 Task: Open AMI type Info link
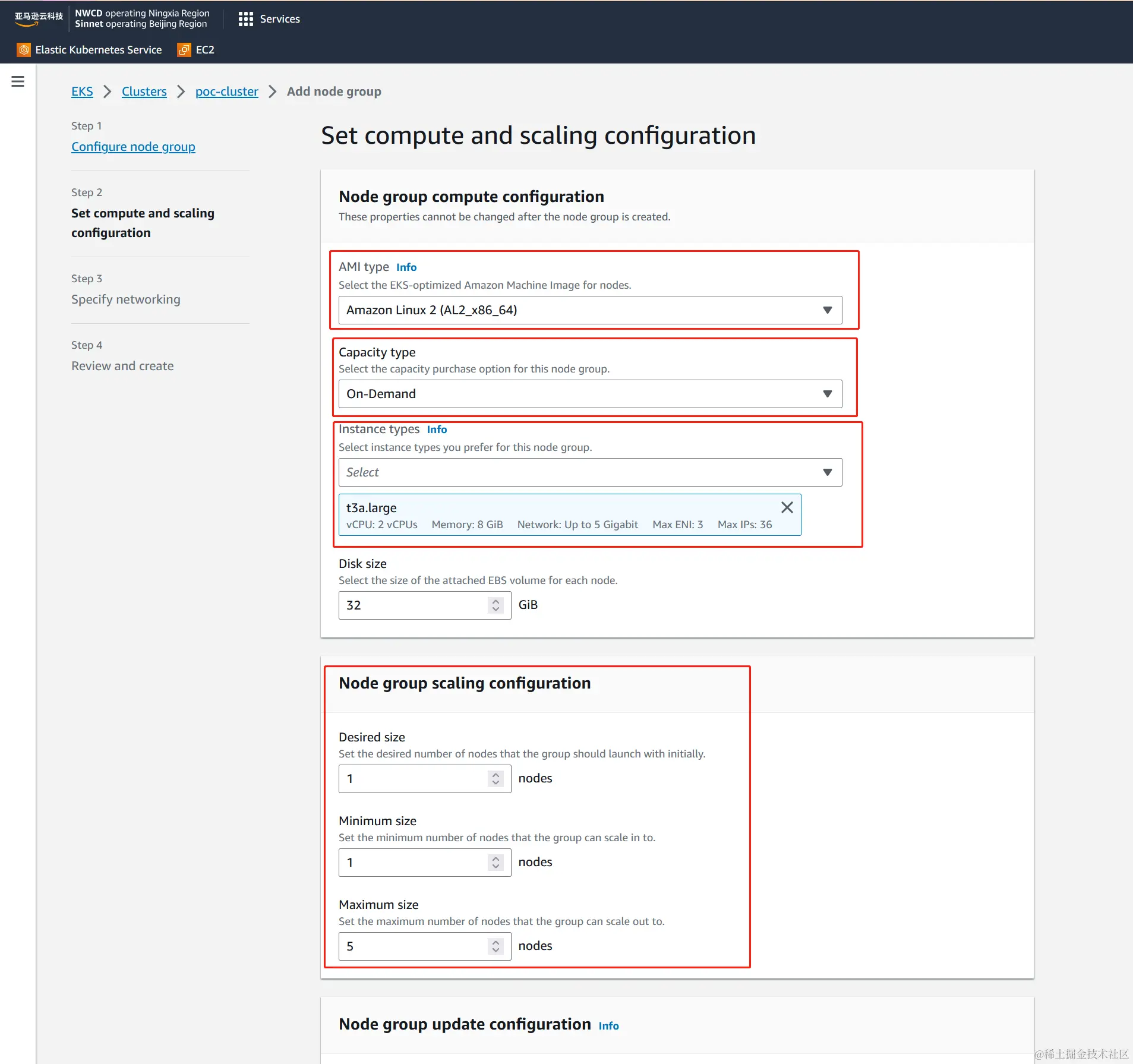(x=406, y=267)
